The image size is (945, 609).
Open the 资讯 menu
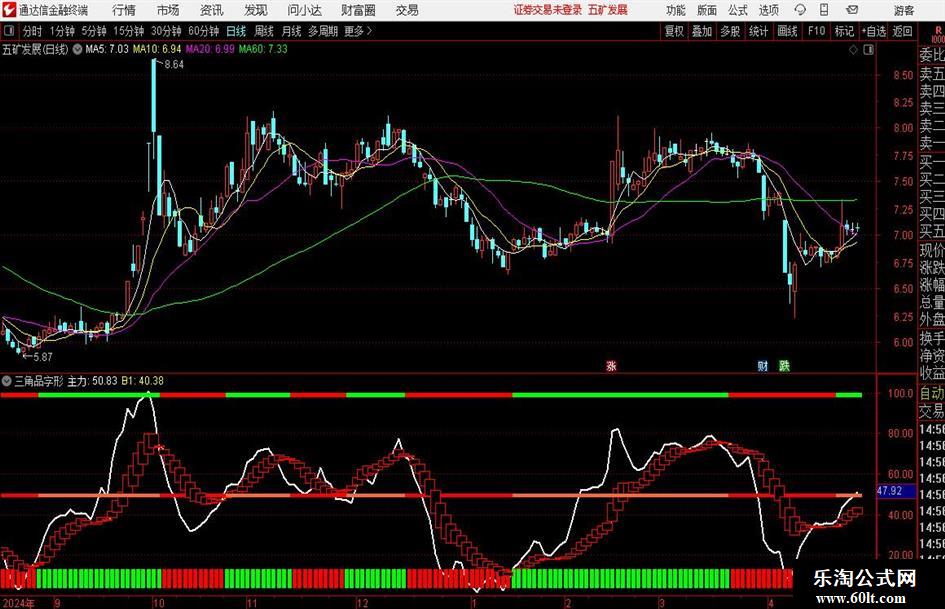(212, 10)
